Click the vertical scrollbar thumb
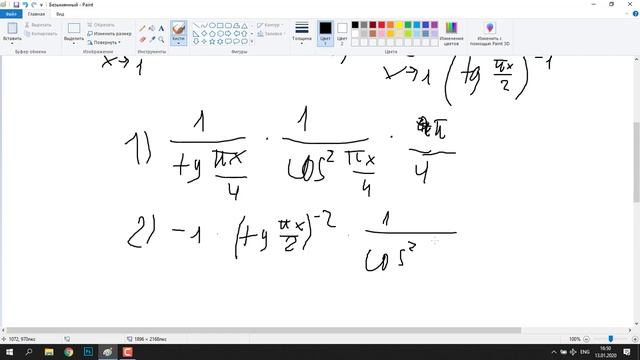 pyautogui.click(x=636, y=162)
